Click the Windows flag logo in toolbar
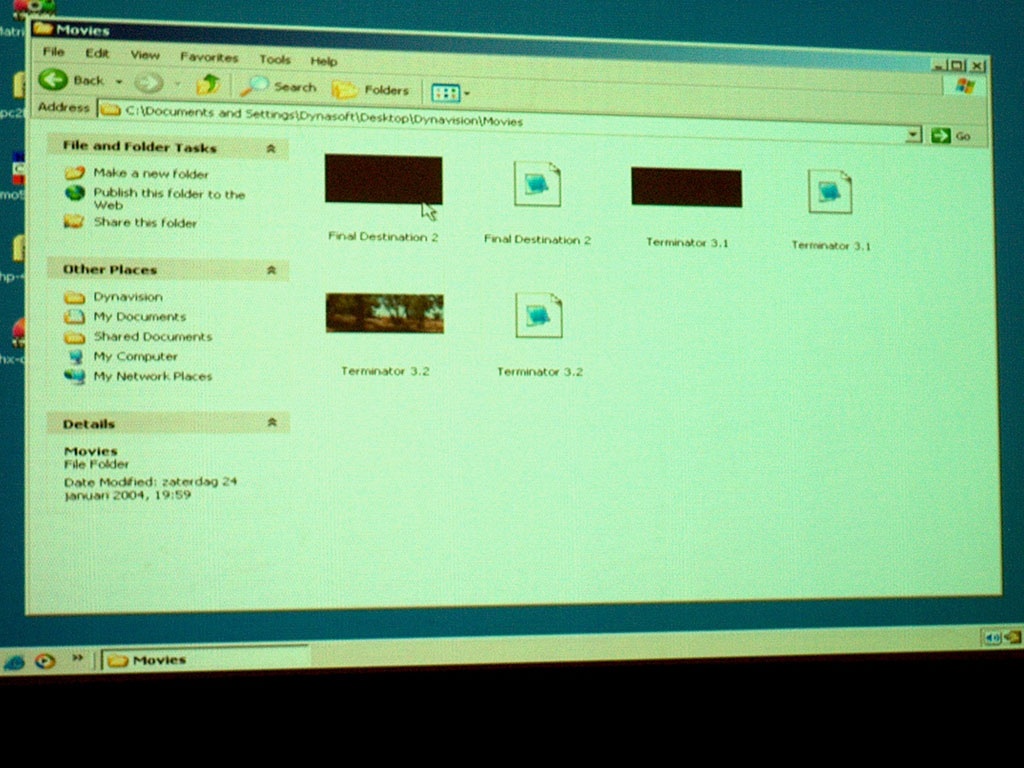 964,86
